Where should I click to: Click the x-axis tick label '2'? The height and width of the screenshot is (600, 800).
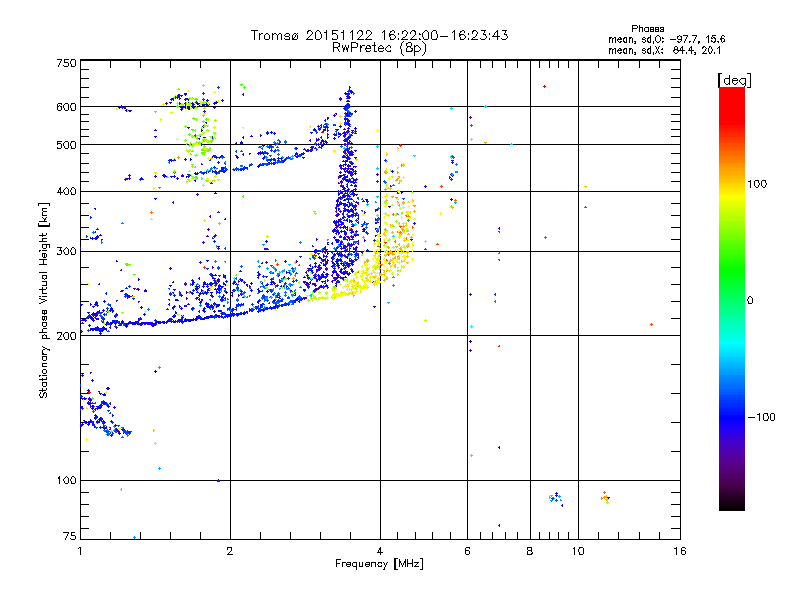click(230, 551)
